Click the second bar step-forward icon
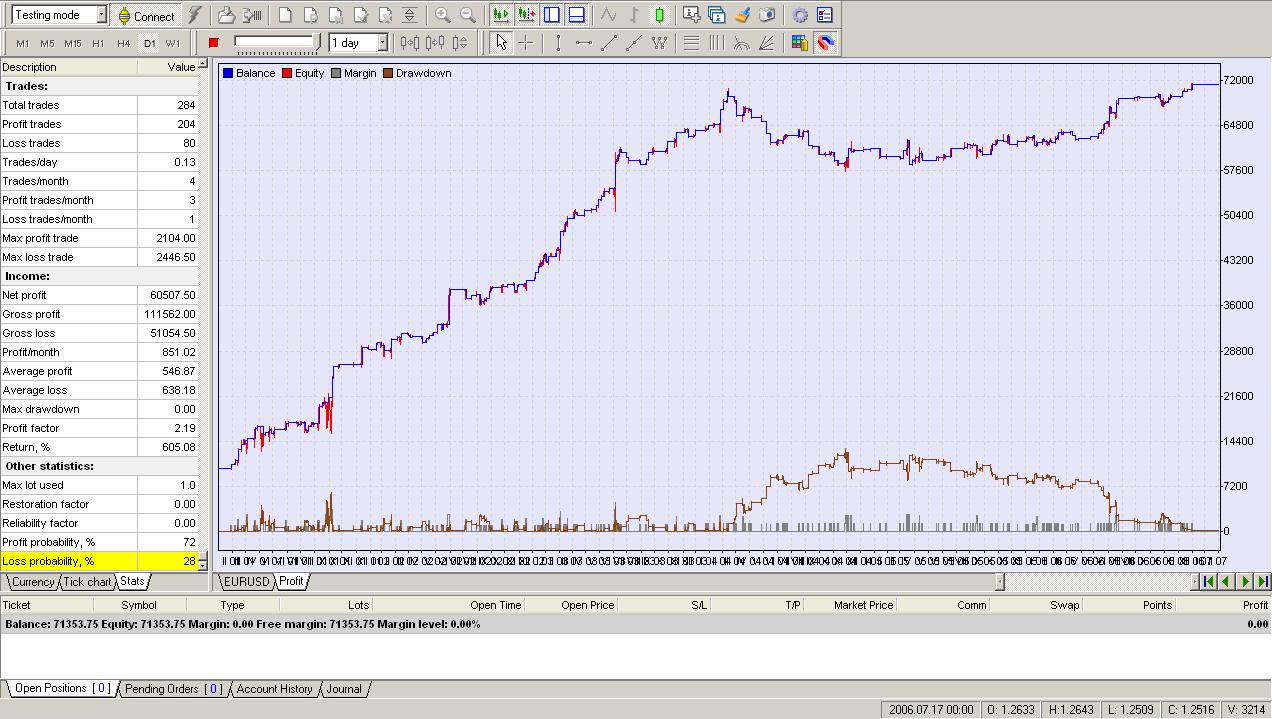The height and width of the screenshot is (719, 1272). pos(434,43)
